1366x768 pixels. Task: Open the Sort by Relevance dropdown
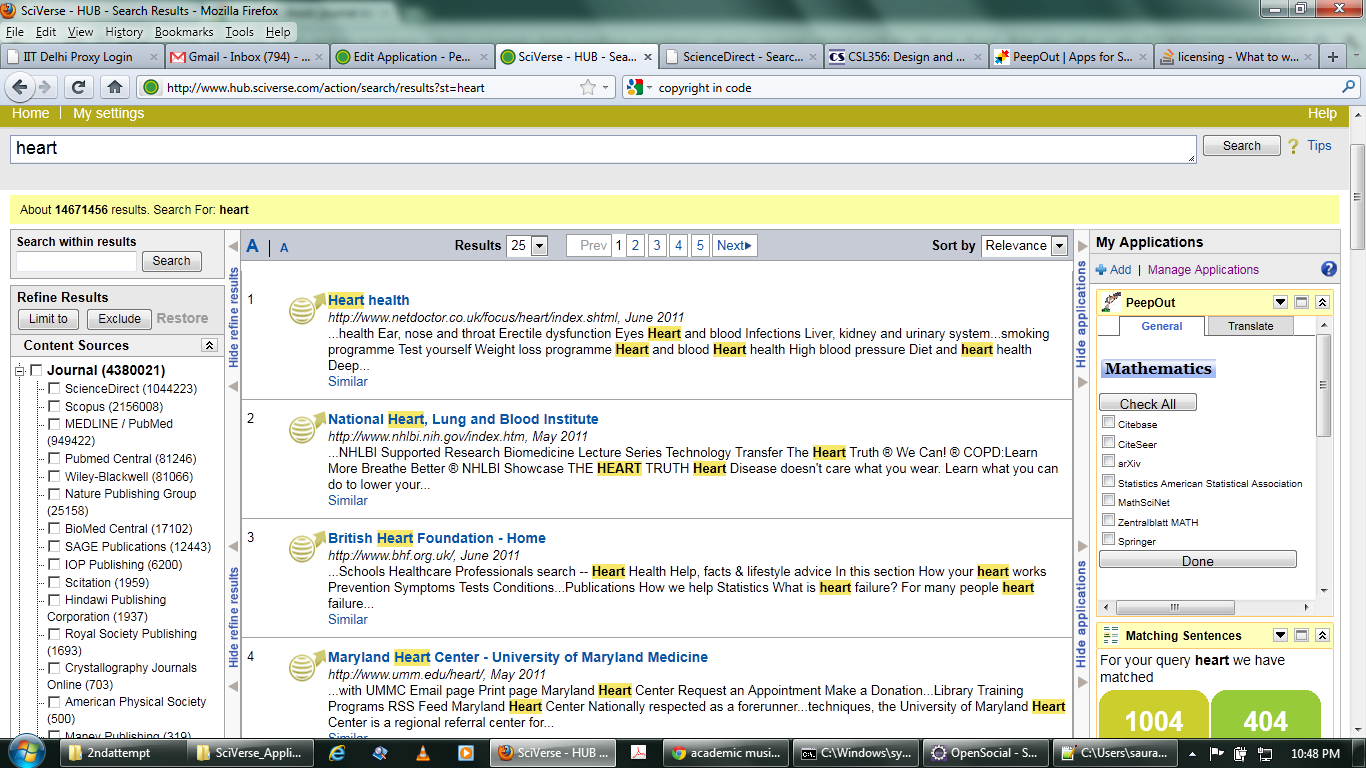point(1059,246)
